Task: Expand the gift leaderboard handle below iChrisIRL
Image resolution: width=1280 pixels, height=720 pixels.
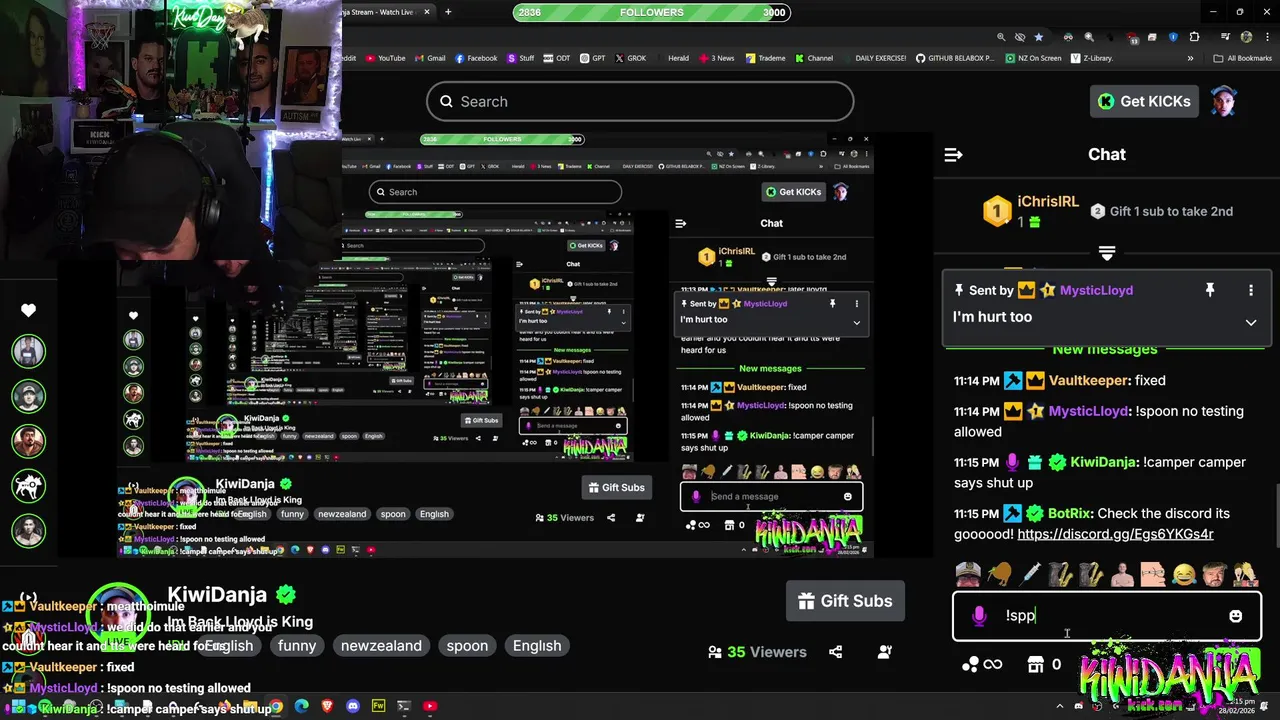Action: coord(1106,253)
